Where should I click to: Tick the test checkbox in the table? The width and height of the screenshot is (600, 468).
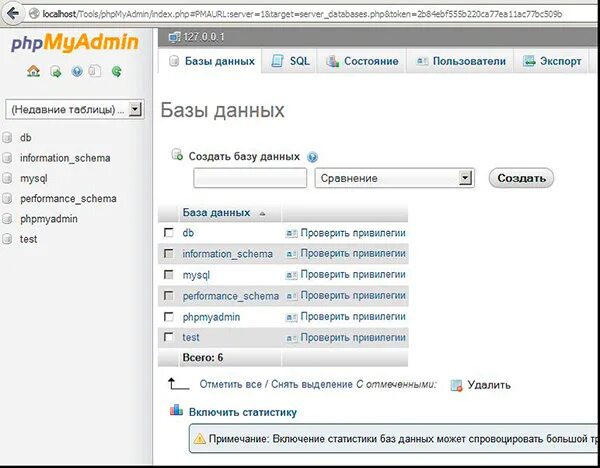(x=168, y=337)
